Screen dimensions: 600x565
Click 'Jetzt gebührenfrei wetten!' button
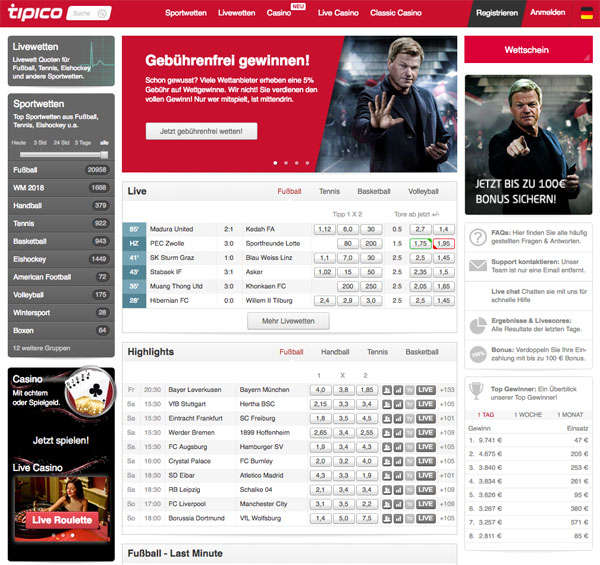coord(201,131)
